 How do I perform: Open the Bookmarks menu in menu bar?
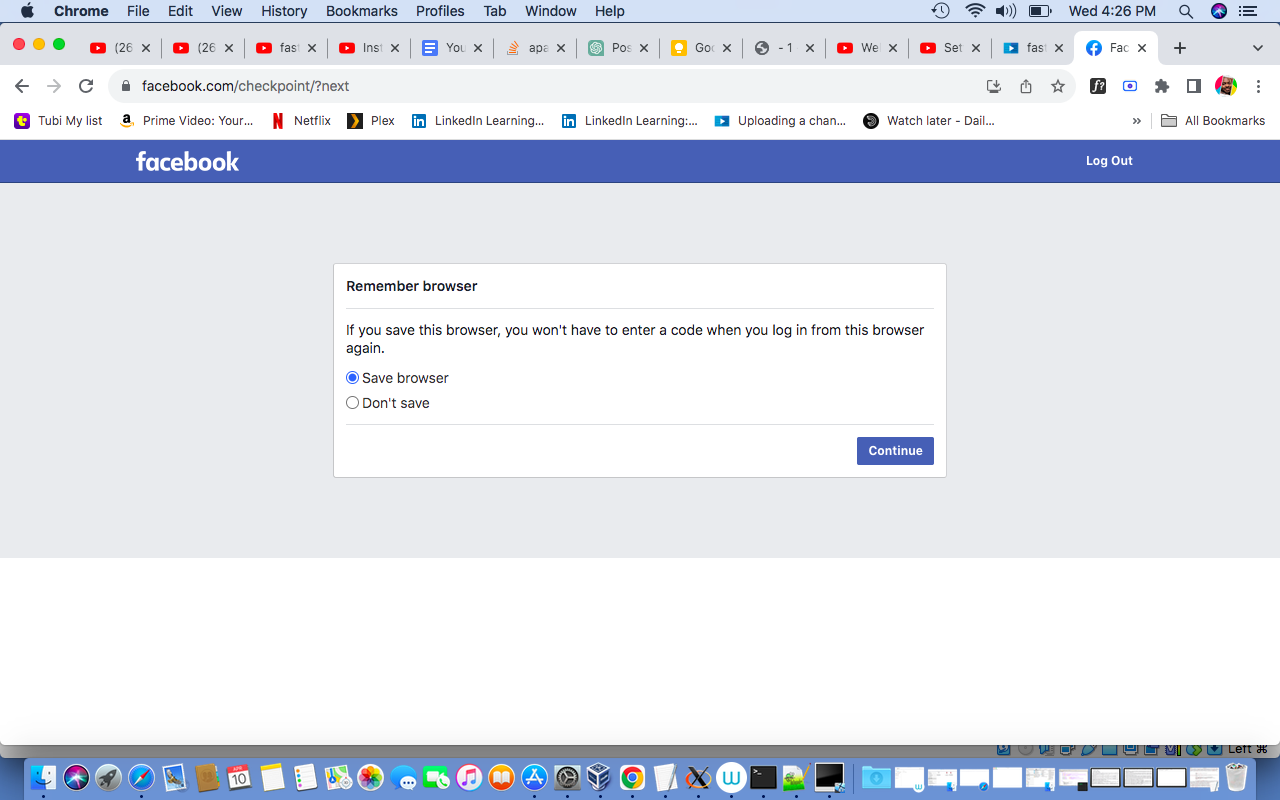(361, 11)
